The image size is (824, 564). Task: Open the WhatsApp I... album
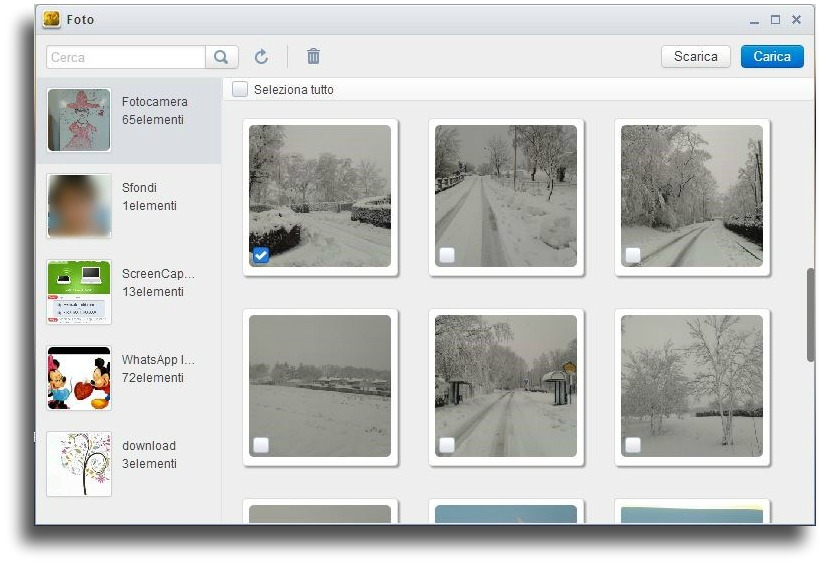pos(129,378)
